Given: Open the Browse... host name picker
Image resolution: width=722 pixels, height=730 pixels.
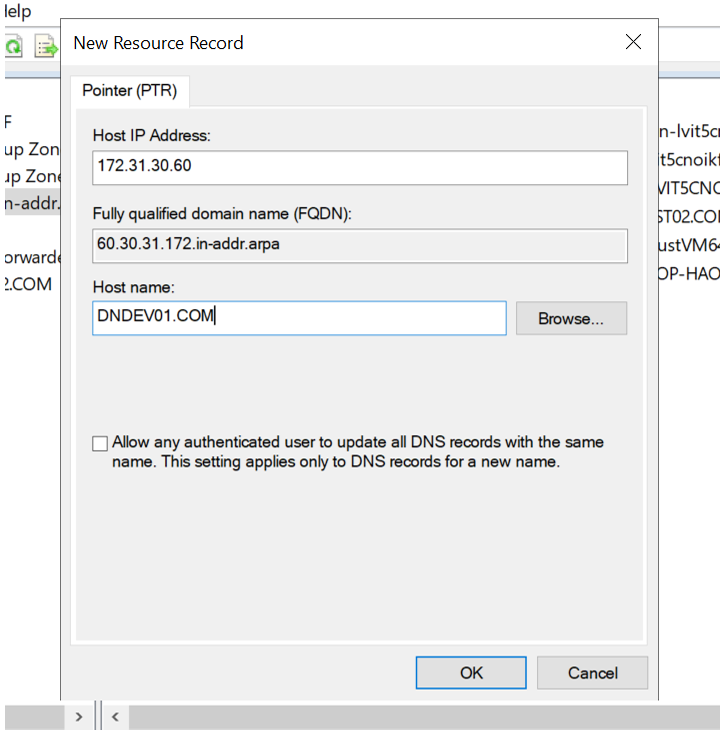Looking at the screenshot, I should point(571,318).
